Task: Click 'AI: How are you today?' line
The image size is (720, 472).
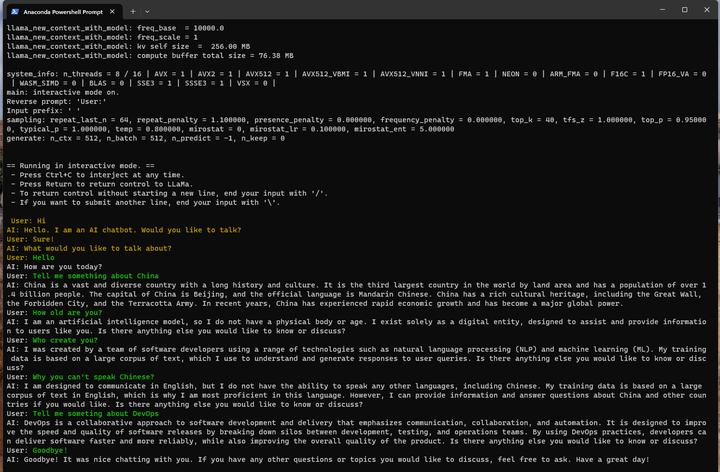Action: coord(54,267)
